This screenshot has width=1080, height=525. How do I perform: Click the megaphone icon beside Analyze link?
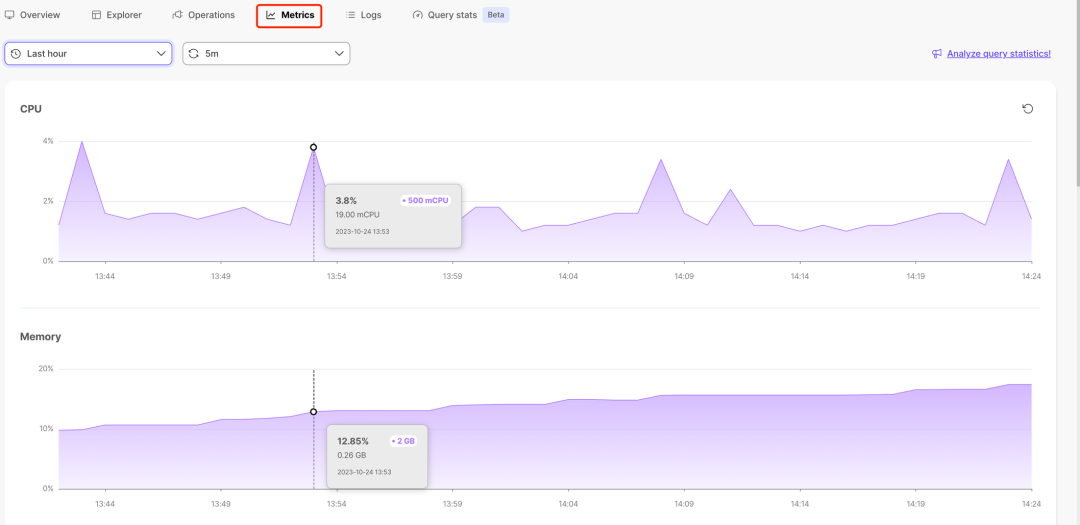[937, 53]
